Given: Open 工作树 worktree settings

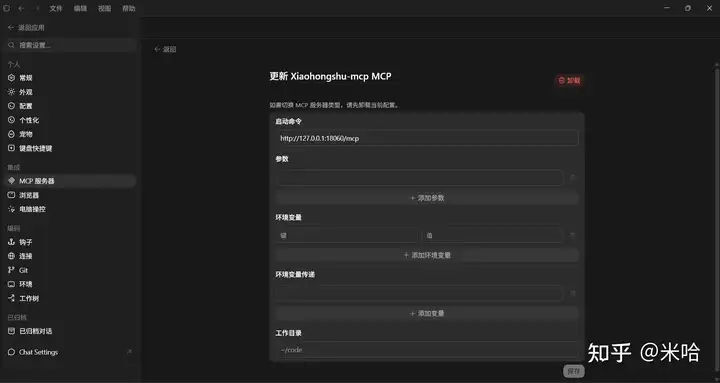Looking at the screenshot, I should pos(70,299).
